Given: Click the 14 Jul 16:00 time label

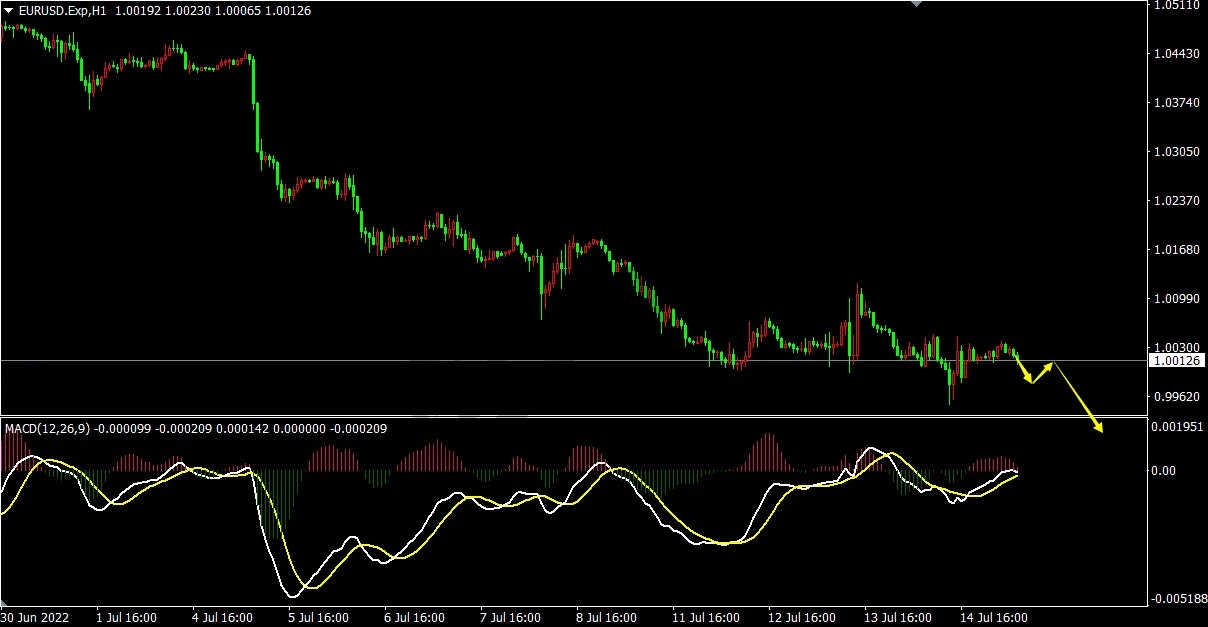Looking at the screenshot, I should point(994,617).
